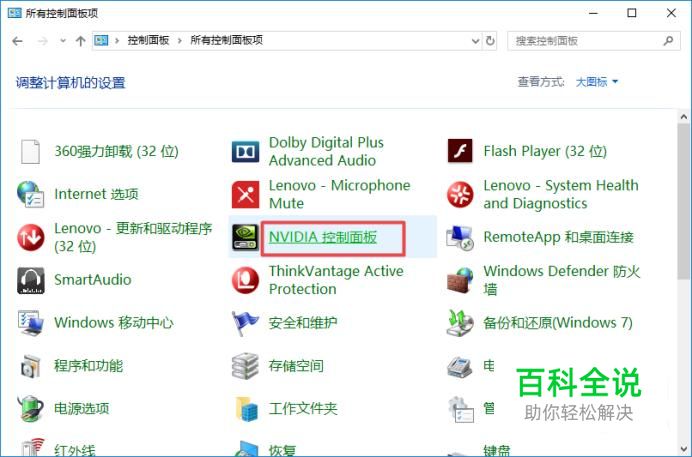Open Windows 移动中心 link
The width and height of the screenshot is (692, 457).
click(x=114, y=323)
